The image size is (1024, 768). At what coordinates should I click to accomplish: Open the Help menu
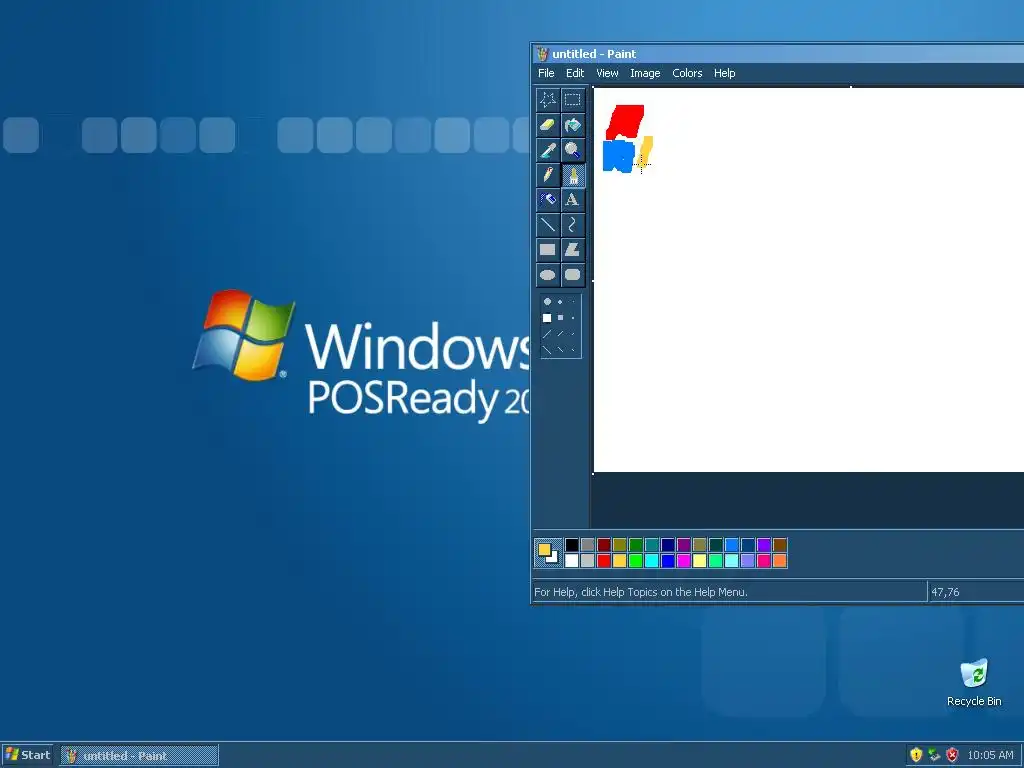click(x=724, y=73)
